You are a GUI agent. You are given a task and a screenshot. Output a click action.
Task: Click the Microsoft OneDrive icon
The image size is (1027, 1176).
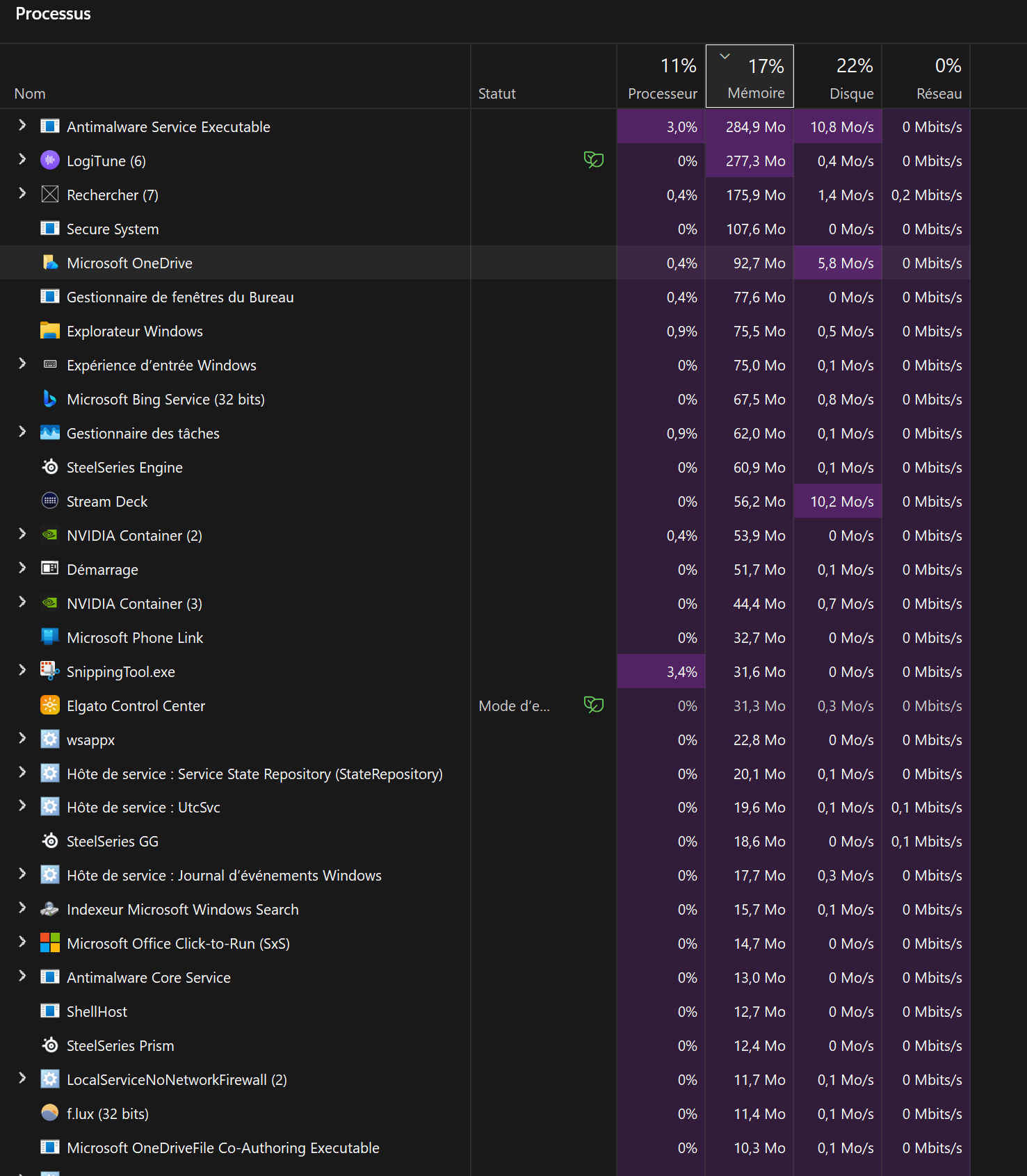[50, 263]
